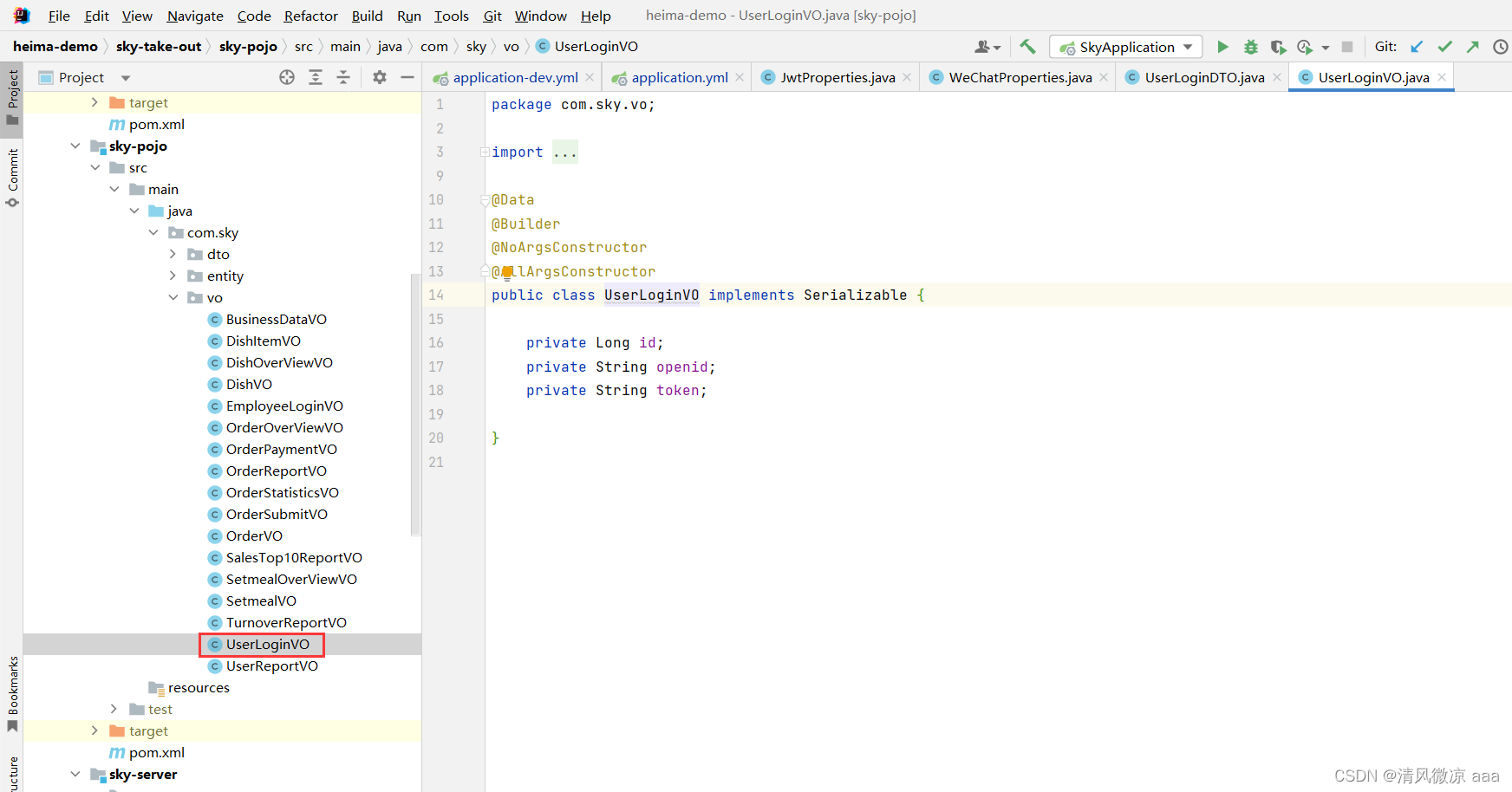This screenshot has height=792, width=1512.
Task: Click the Build project hammer icon
Action: pyautogui.click(x=1027, y=47)
